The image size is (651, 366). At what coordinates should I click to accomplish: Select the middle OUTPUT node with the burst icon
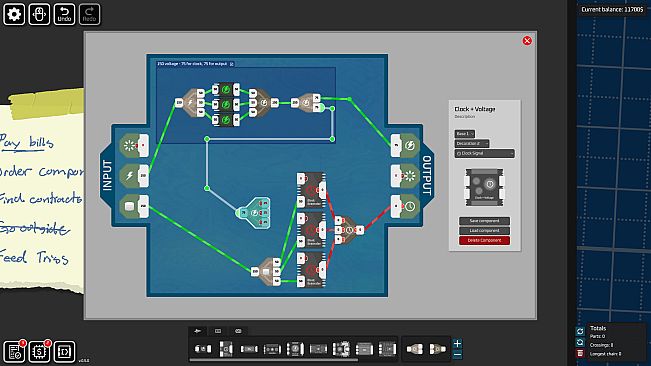coord(405,176)
